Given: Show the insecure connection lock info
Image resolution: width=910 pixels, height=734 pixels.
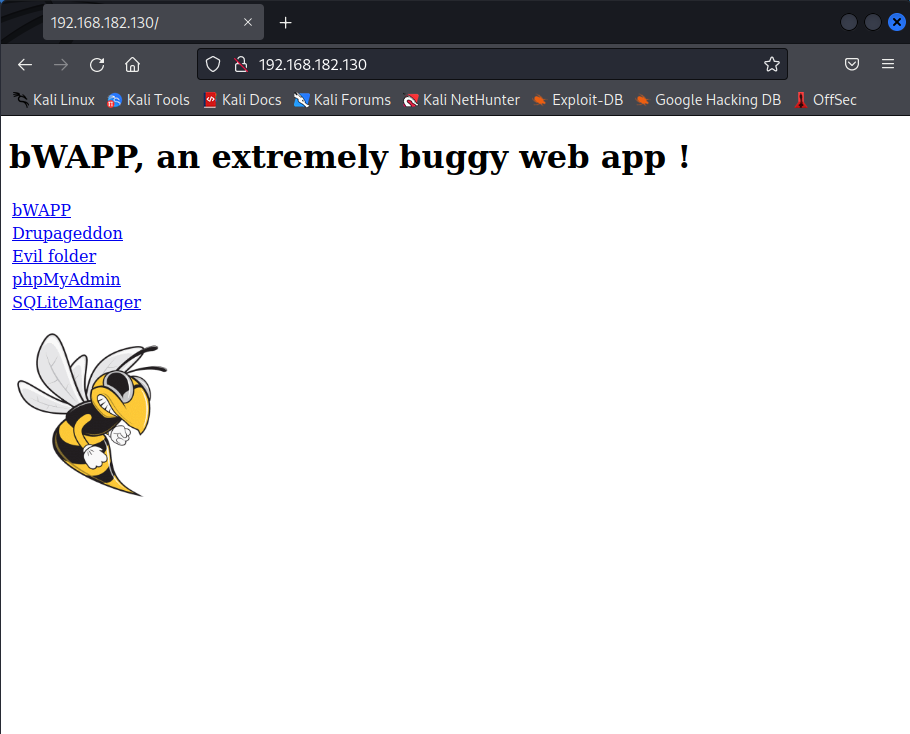Looking at the screenshot, I should click(241, 64).
